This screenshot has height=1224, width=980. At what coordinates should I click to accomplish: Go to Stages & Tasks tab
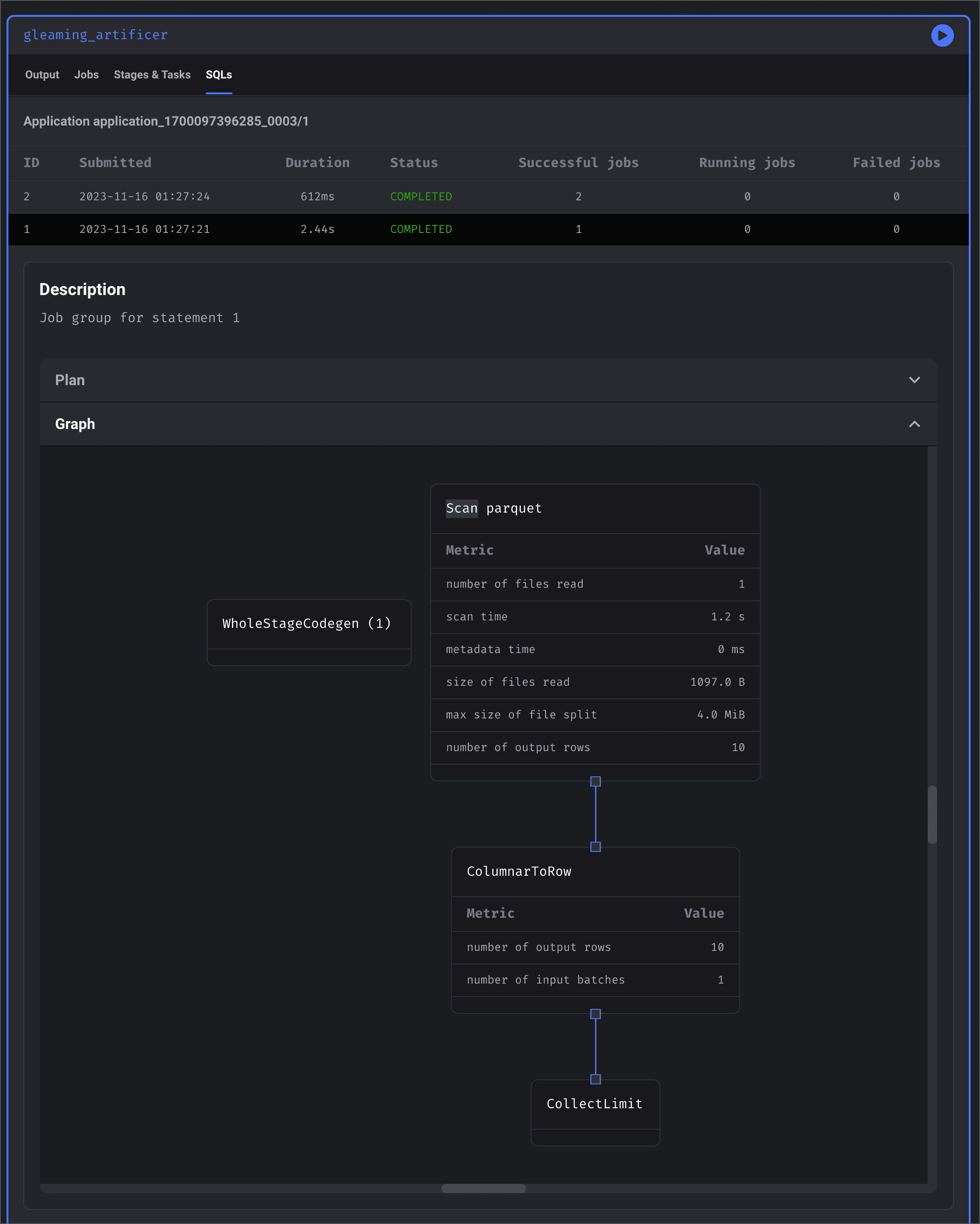152,75
